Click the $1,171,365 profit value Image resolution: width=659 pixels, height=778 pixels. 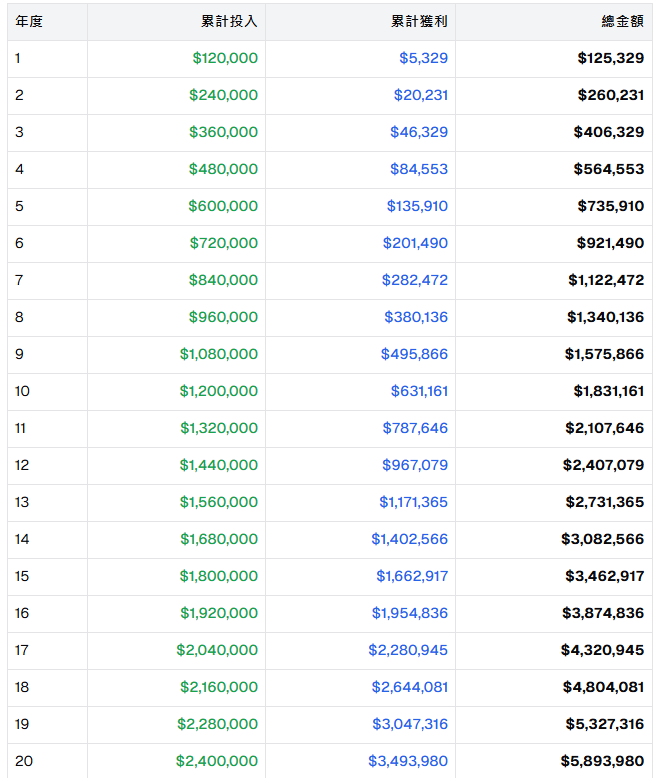(x=413, y=502)
